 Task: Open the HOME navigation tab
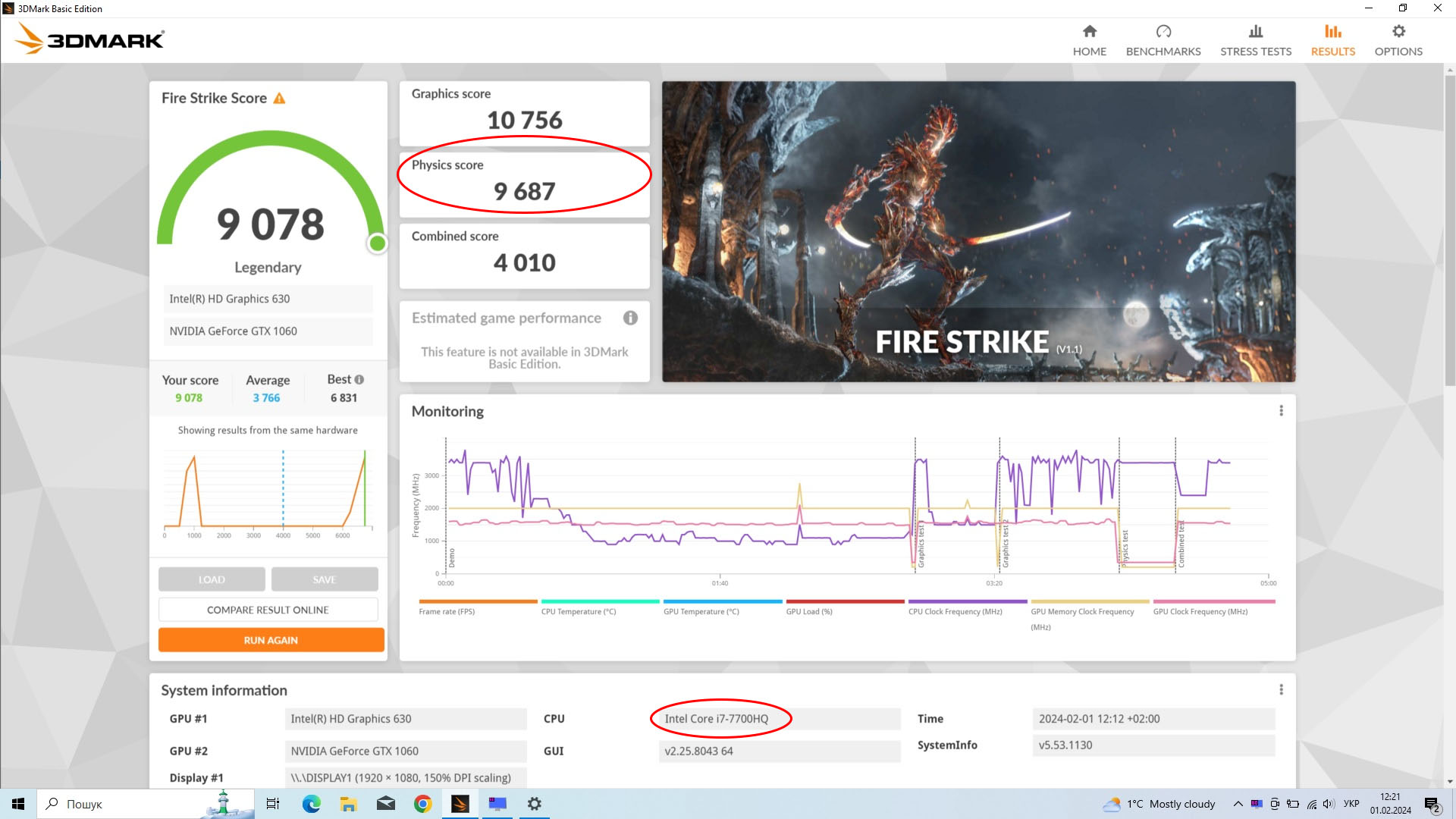pyautogui.click(x=1089, y=40)
